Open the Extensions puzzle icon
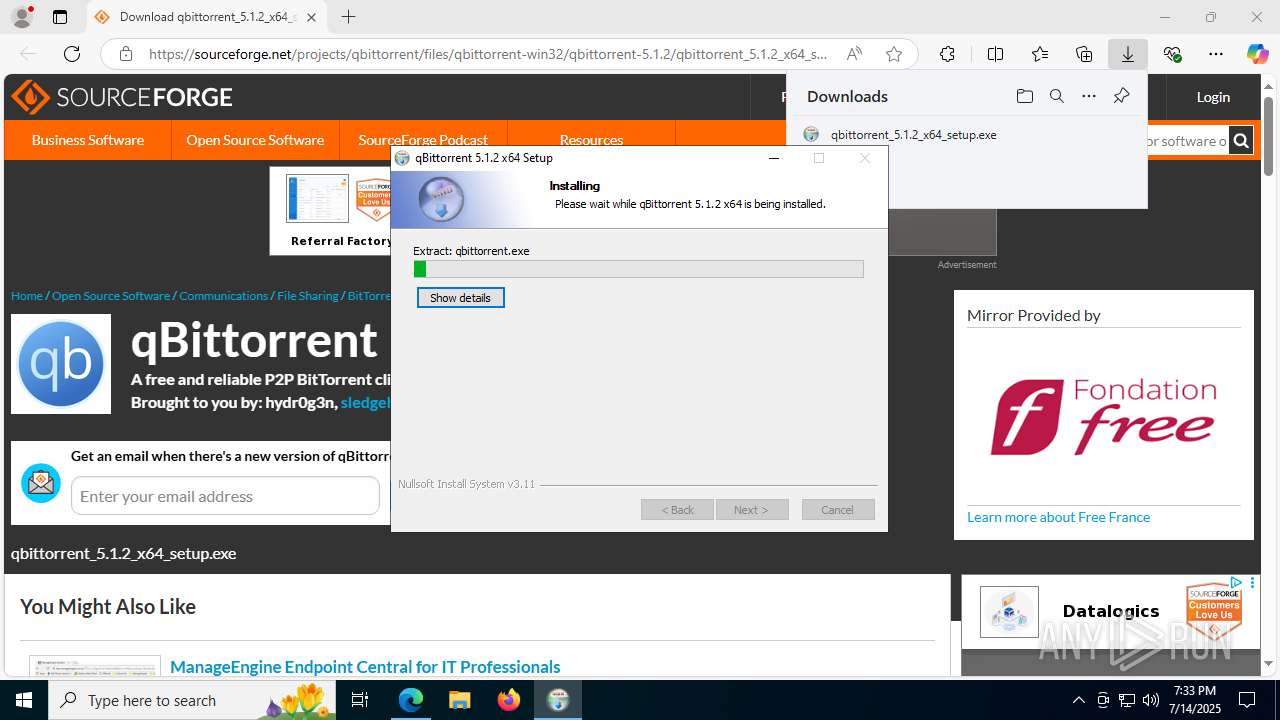This screenshot has width=1280, height=720. click(947, 54)
